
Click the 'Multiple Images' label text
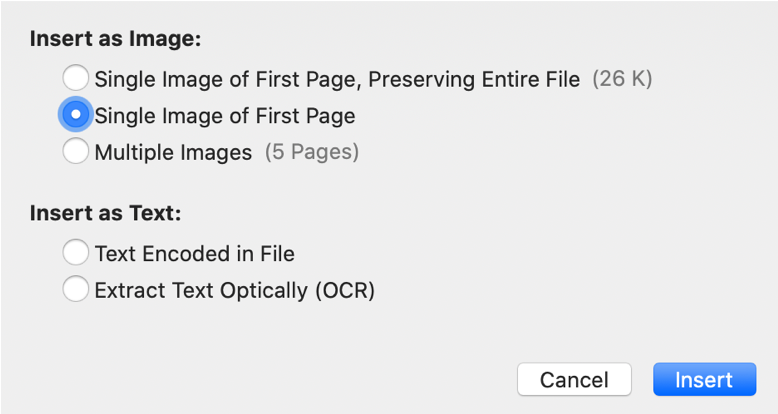pos(173,153)
